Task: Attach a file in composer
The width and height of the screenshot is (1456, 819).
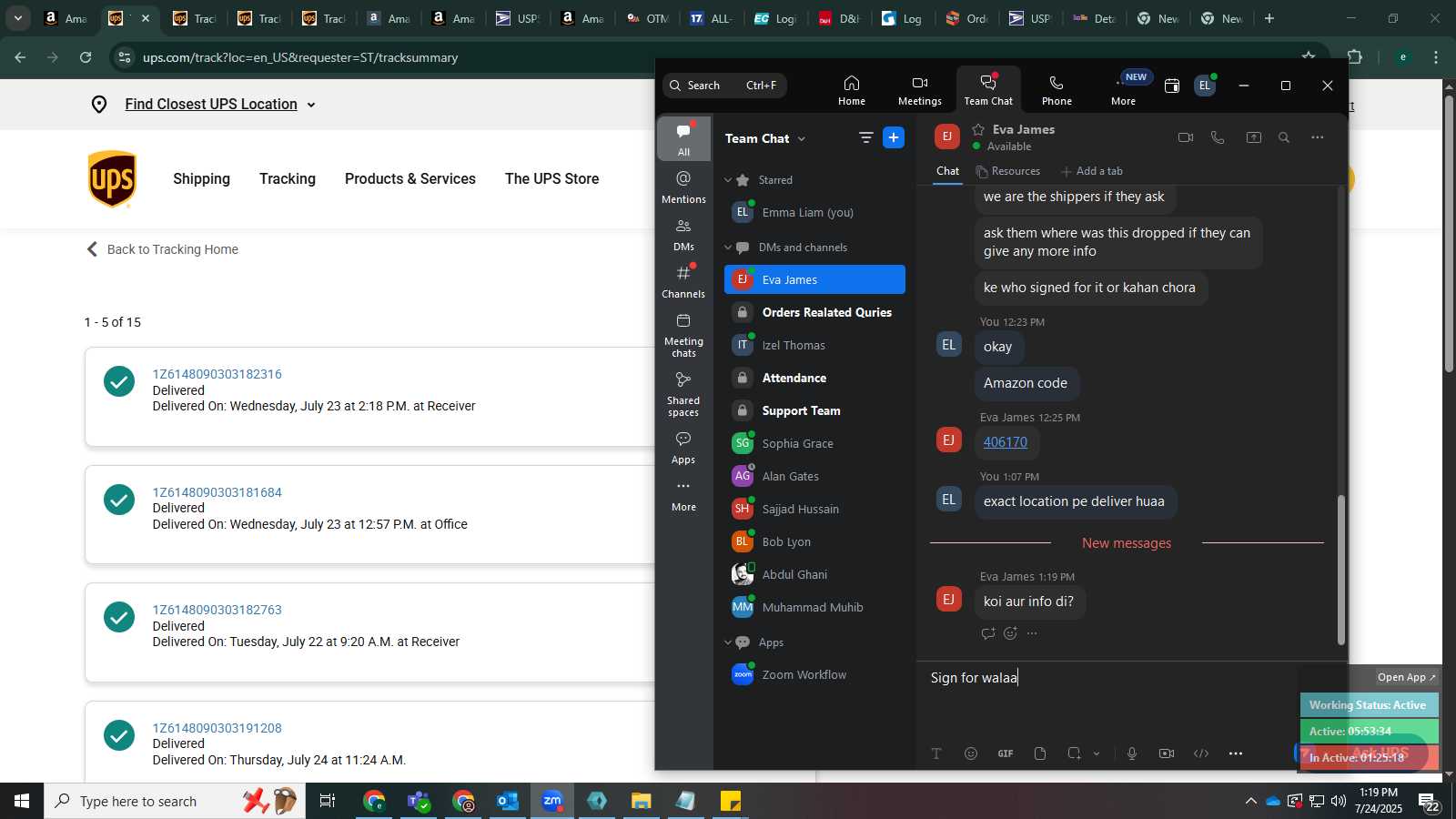Action: click(1040, 753)
